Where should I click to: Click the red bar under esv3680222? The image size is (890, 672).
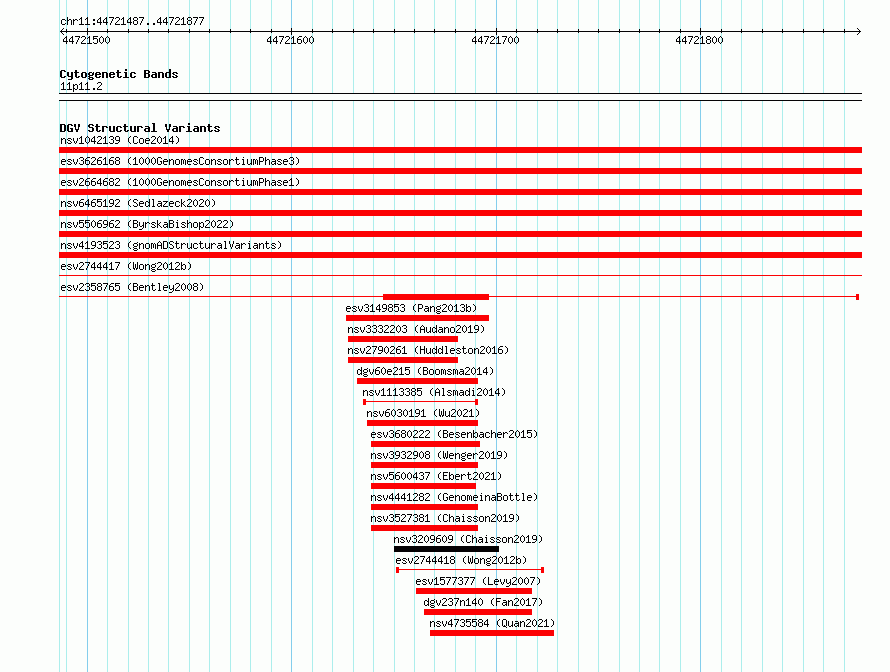pos(425,444)
